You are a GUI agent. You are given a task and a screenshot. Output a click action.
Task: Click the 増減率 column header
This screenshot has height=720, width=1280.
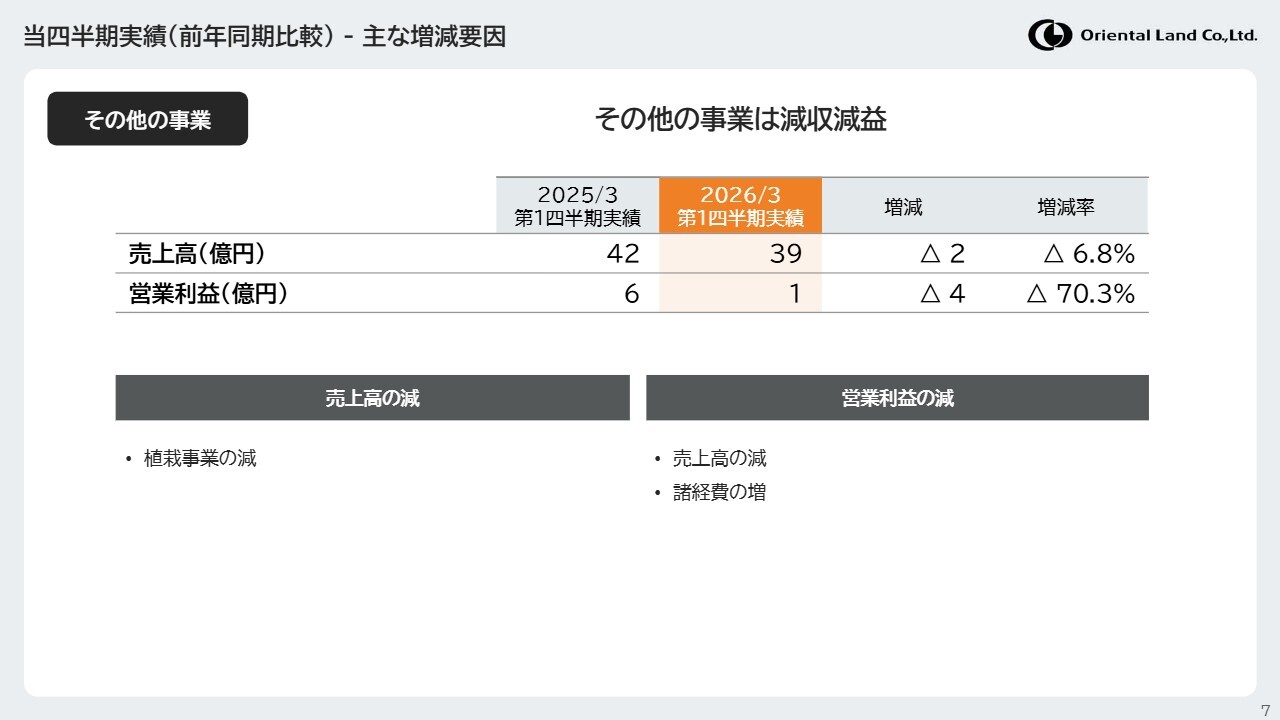pos(1066,207)
